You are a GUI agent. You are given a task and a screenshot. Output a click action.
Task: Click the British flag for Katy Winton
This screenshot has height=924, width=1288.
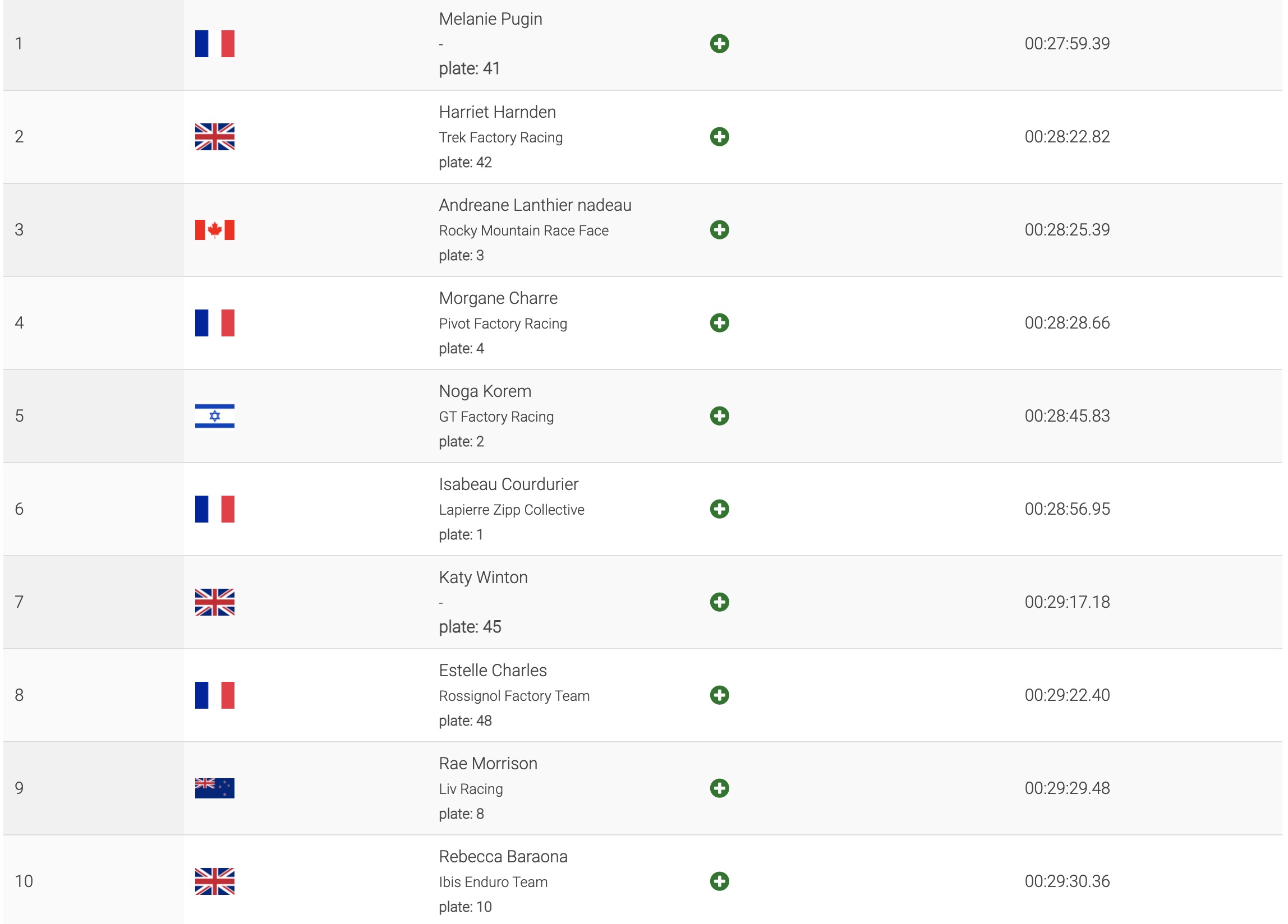(x=215, y=602)
